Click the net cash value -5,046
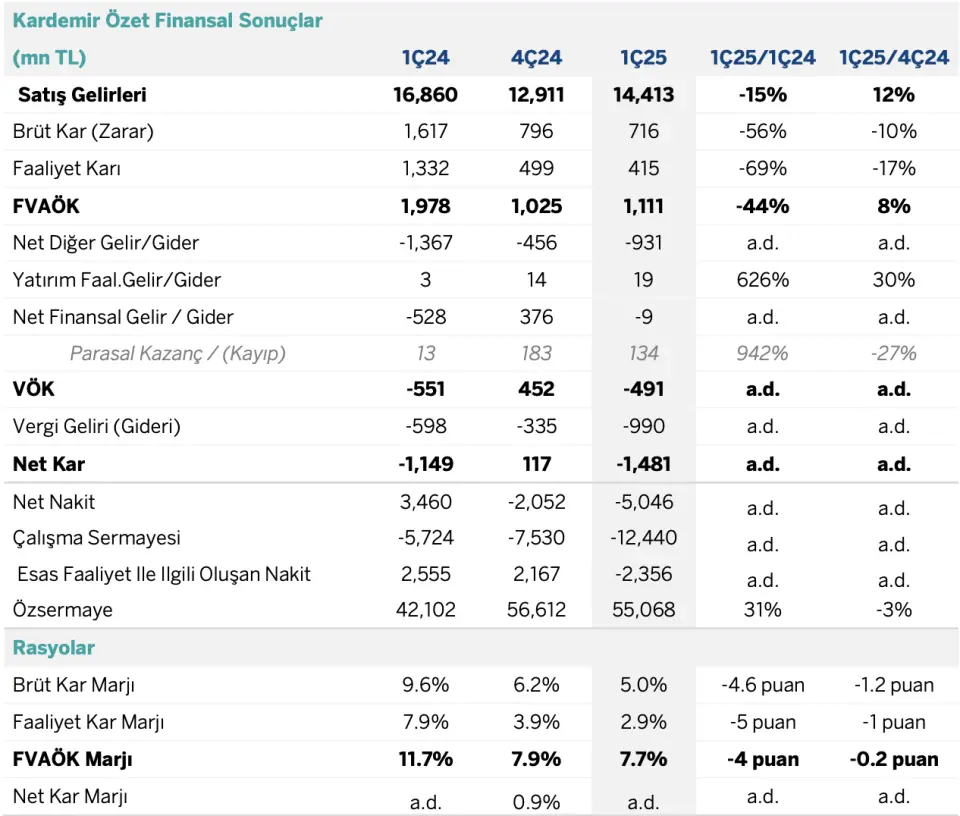This screenshot has height=816, width=960. [643, 502]
